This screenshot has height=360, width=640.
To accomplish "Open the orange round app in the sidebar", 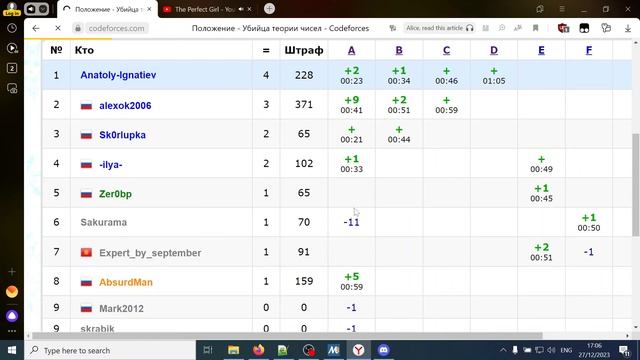I will 12,292.
